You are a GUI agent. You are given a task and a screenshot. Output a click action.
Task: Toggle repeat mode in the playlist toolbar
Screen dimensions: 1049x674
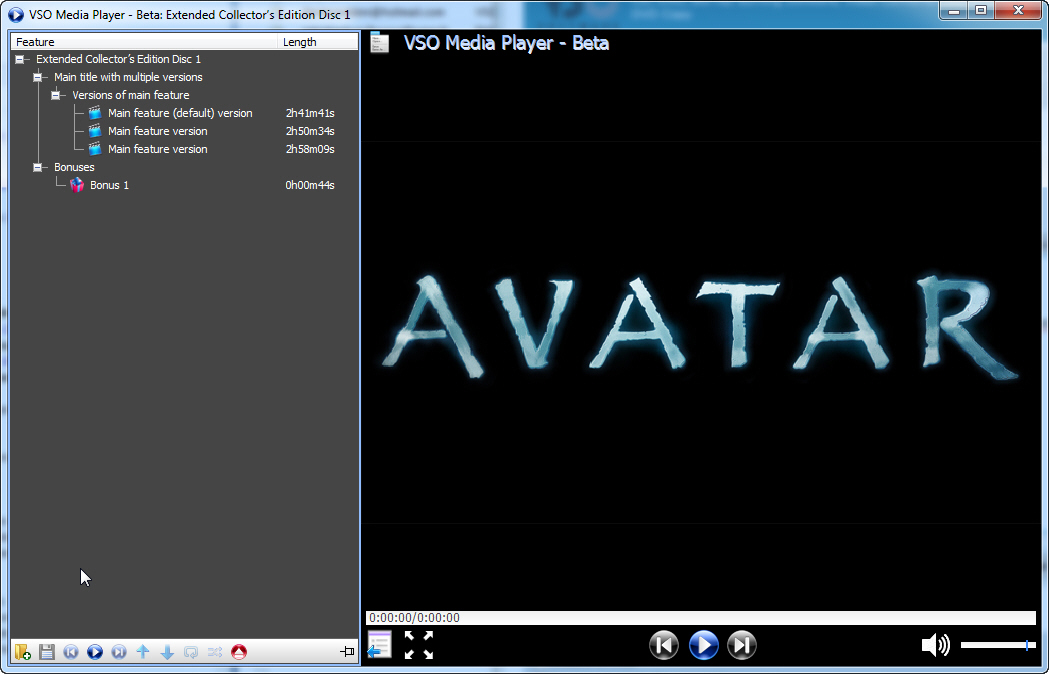coord(191,651)
